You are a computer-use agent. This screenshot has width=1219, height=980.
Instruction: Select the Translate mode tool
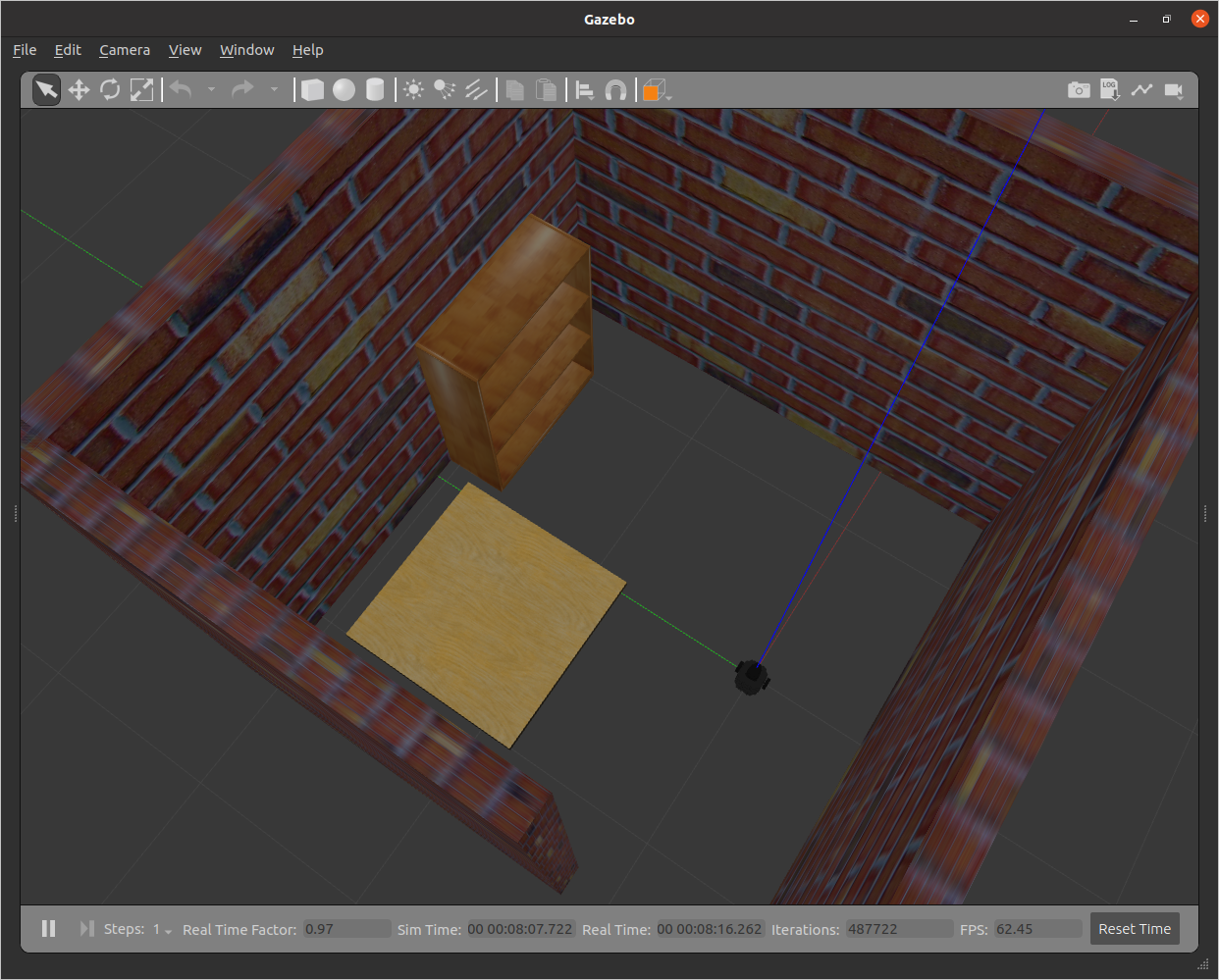click(x=79, y=90)
